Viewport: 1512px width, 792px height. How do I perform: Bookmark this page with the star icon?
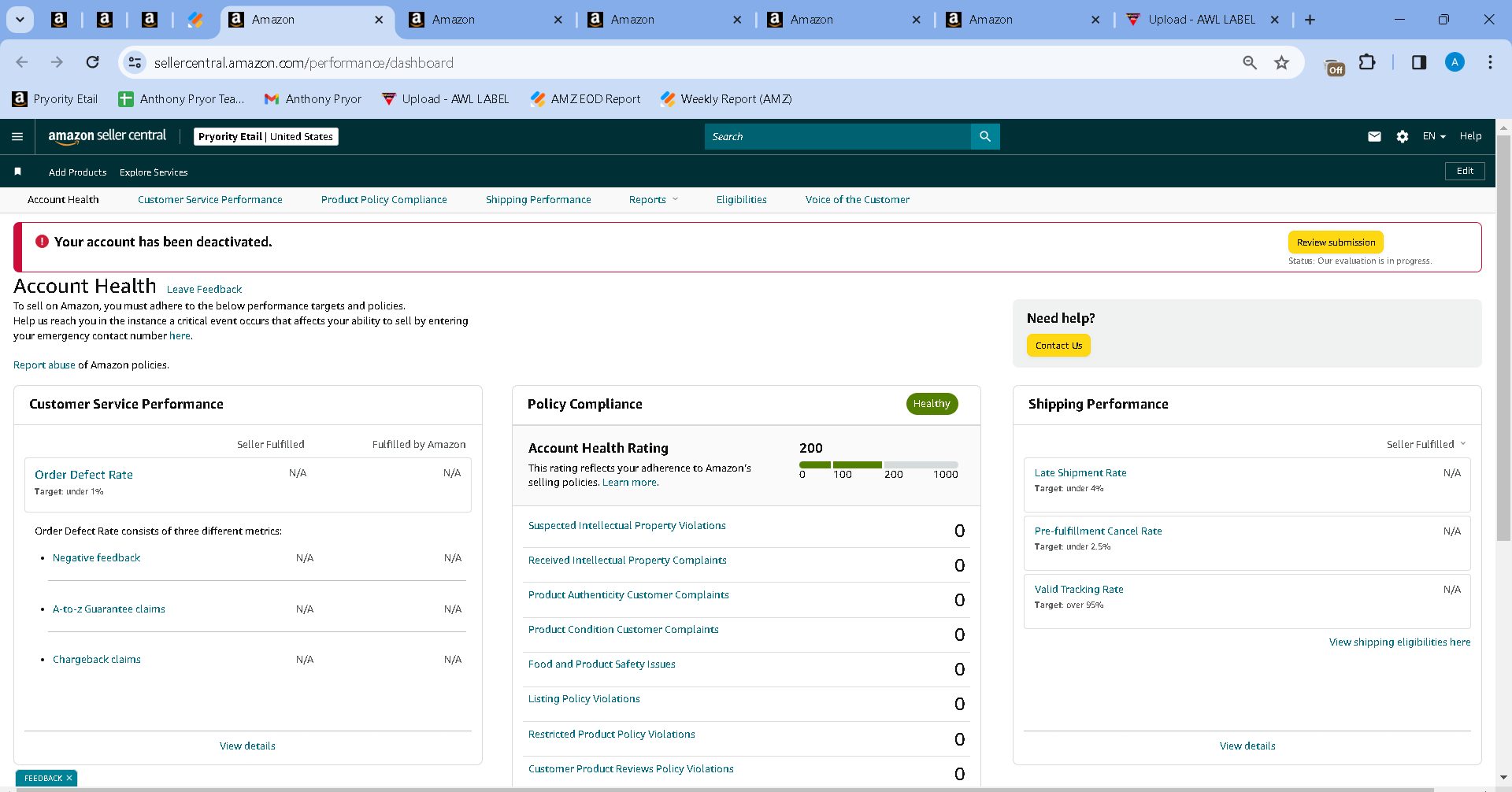point(1282,62)
